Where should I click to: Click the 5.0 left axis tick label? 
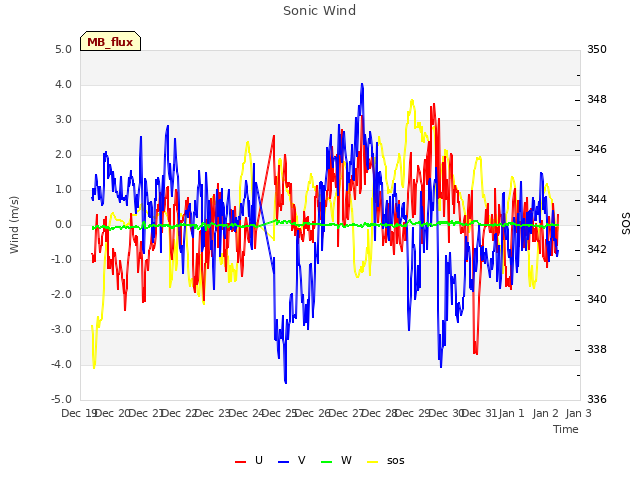[63, 49]
